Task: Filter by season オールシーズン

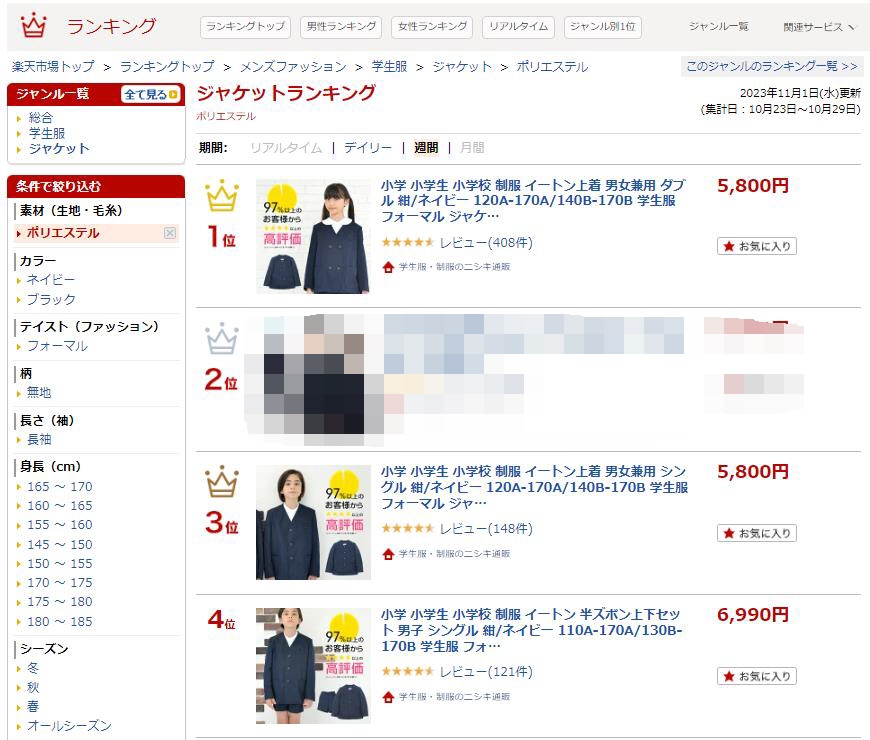Action: pos(69,726)
